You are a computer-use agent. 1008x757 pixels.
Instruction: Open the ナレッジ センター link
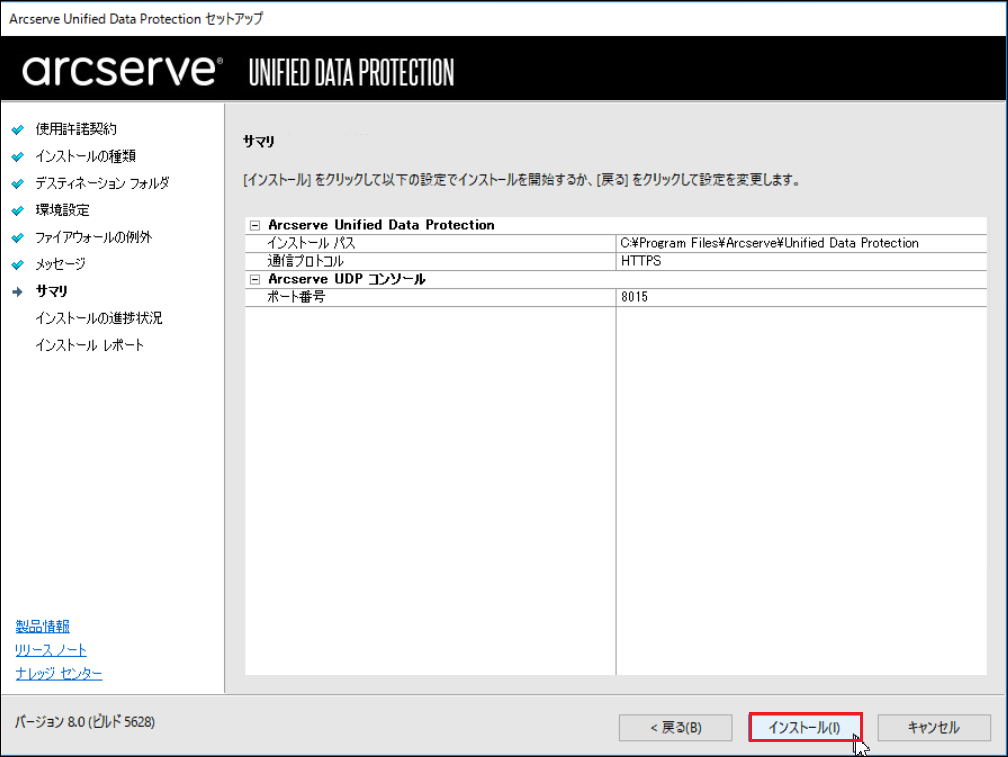[x=58, y=673]
